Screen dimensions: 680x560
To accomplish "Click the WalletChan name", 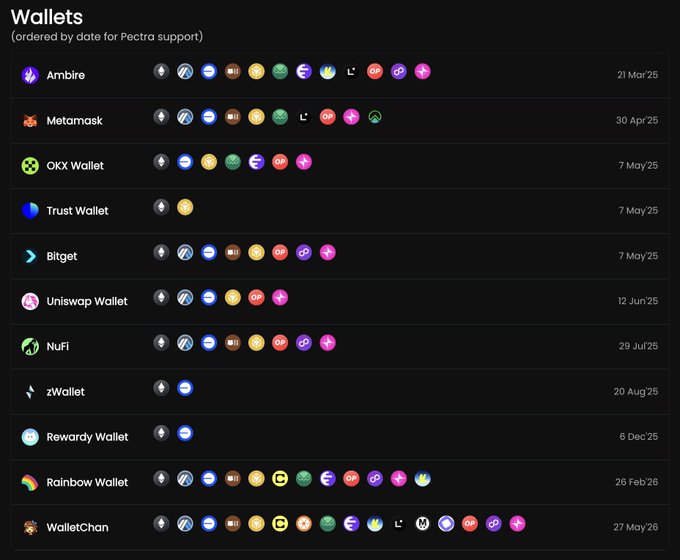I will (78, 527).
